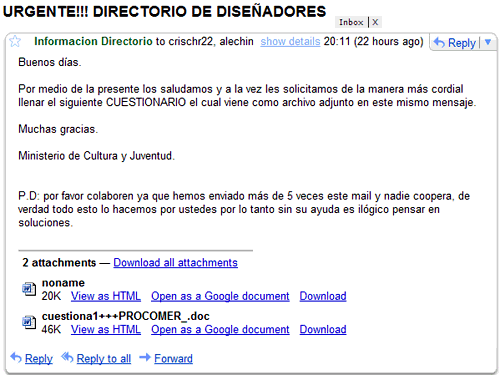
Task: View cuestiona1+++PROCOMER_.doc as HTML
Action: click(106, 329)
